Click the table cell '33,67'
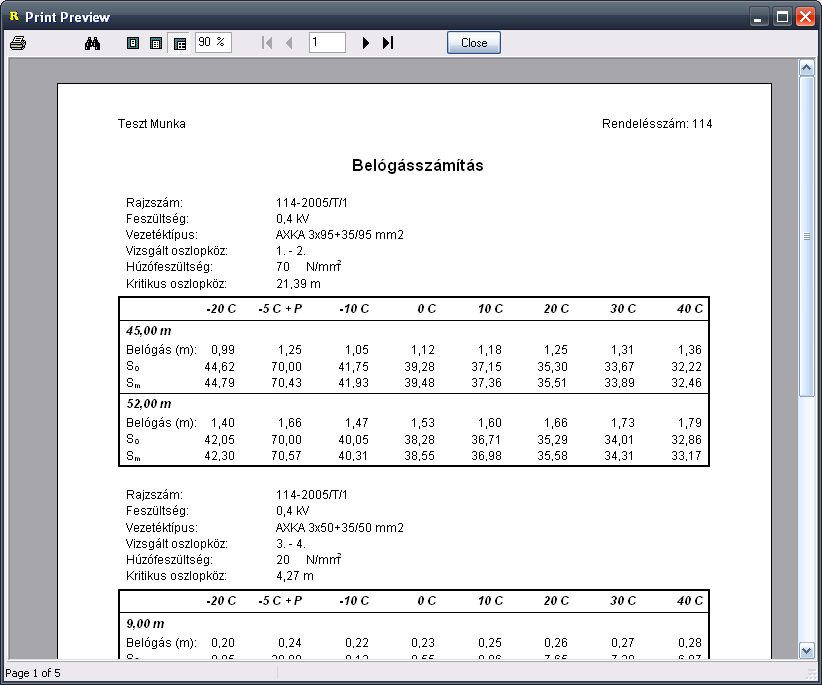This screenshot has height=685, width=822. click(619, 367)
